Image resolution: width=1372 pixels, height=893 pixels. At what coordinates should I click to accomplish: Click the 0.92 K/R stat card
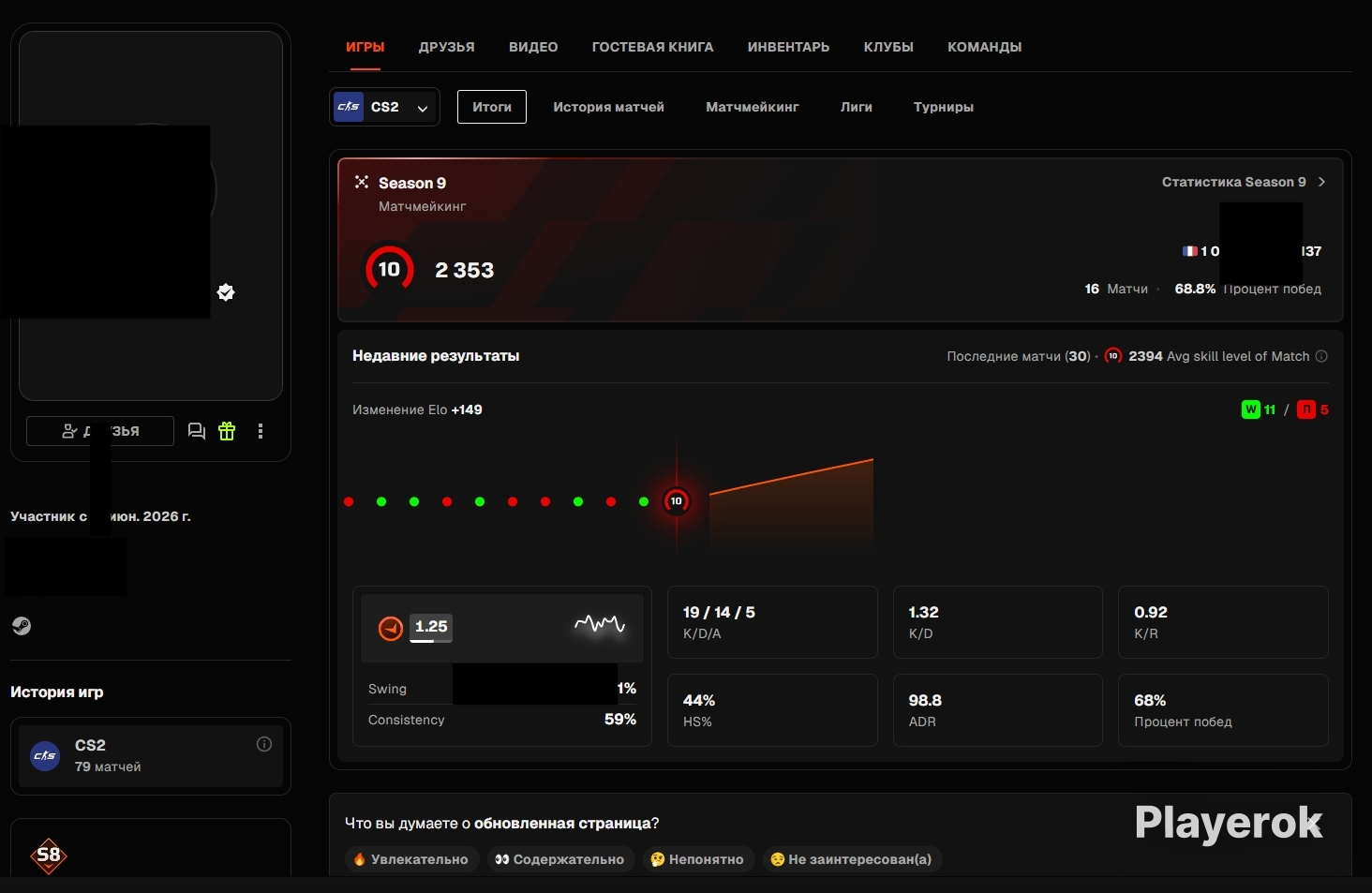pos(1223,622)
